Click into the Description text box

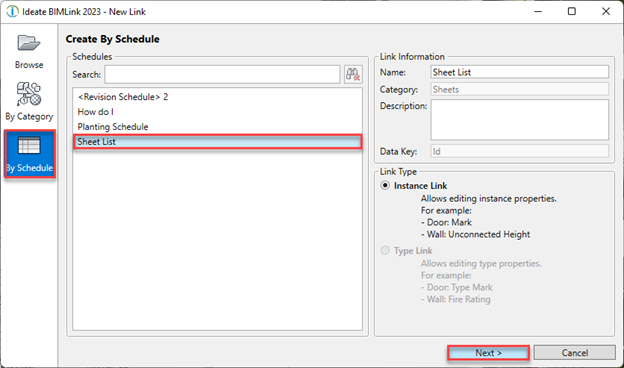pos(519,120)
